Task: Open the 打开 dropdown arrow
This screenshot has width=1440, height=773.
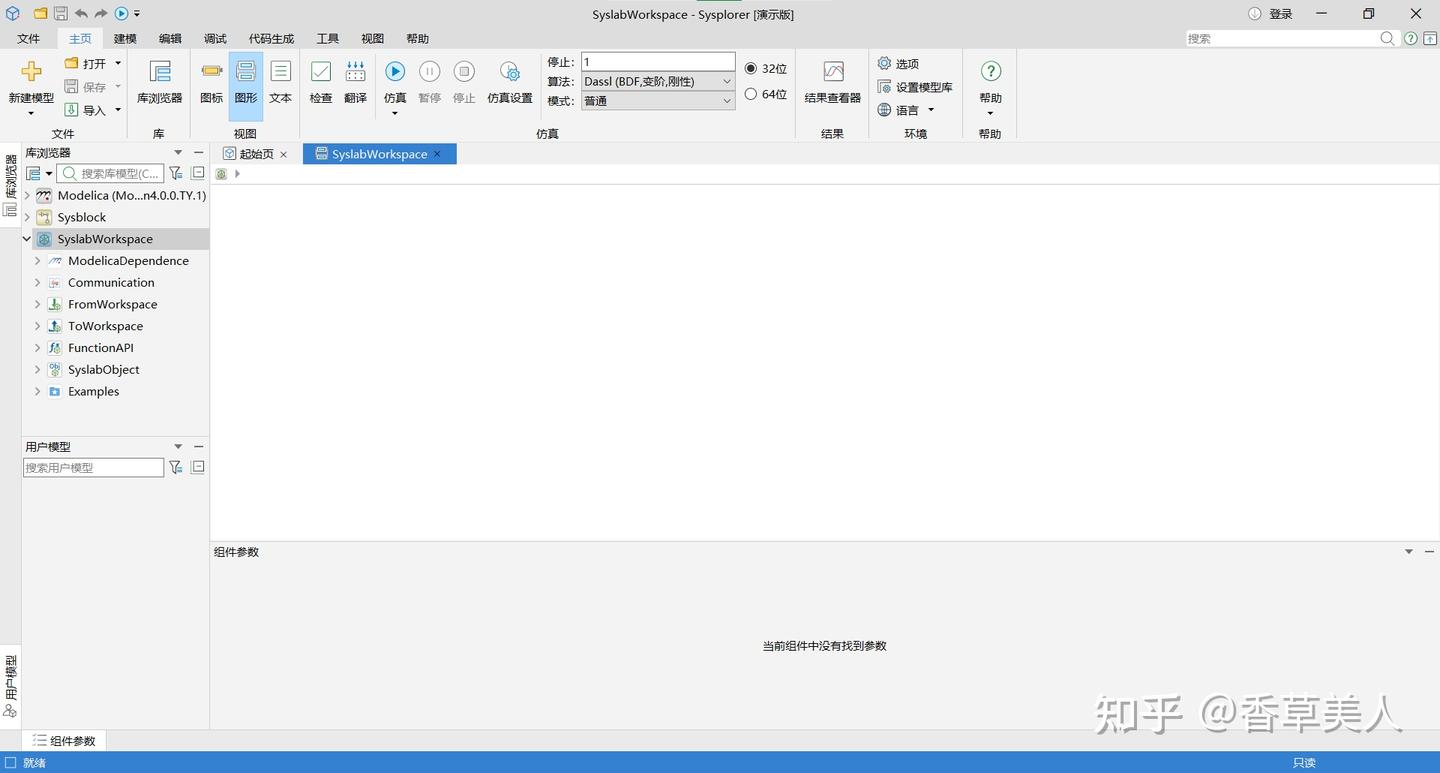Action: pyautogui.click(x=118, y=63)
